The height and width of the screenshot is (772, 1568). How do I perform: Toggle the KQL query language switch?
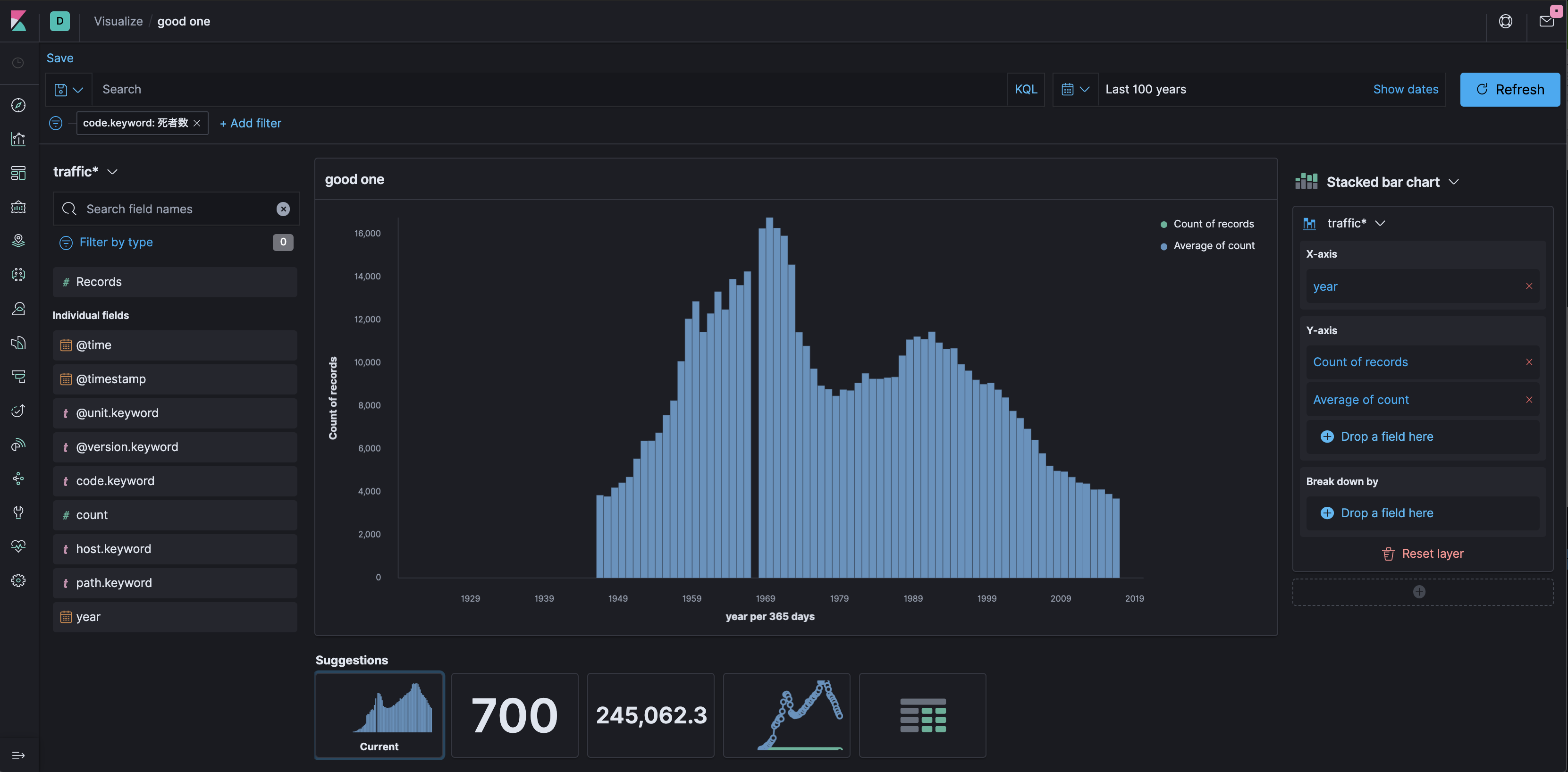point(1026,90)
